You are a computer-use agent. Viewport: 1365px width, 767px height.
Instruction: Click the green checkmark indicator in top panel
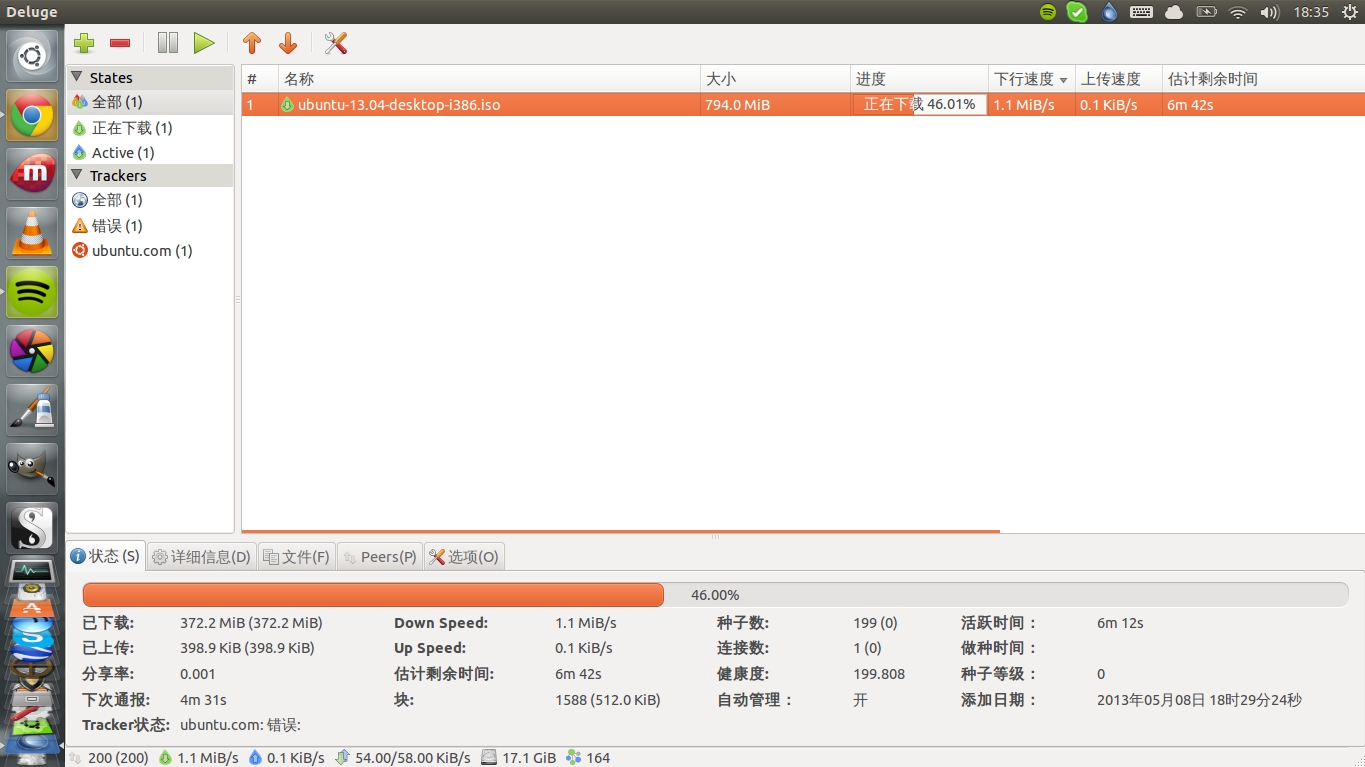[x=1077, y=12]
